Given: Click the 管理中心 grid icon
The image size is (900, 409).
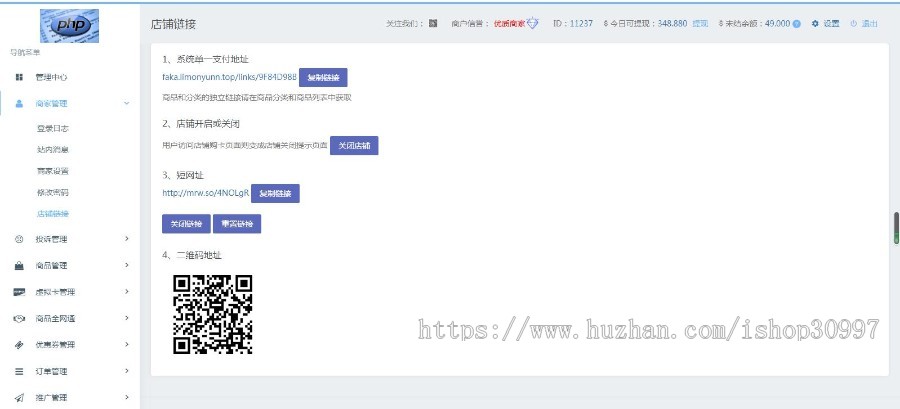Looking at the screenshot, I should pos(19,77).
